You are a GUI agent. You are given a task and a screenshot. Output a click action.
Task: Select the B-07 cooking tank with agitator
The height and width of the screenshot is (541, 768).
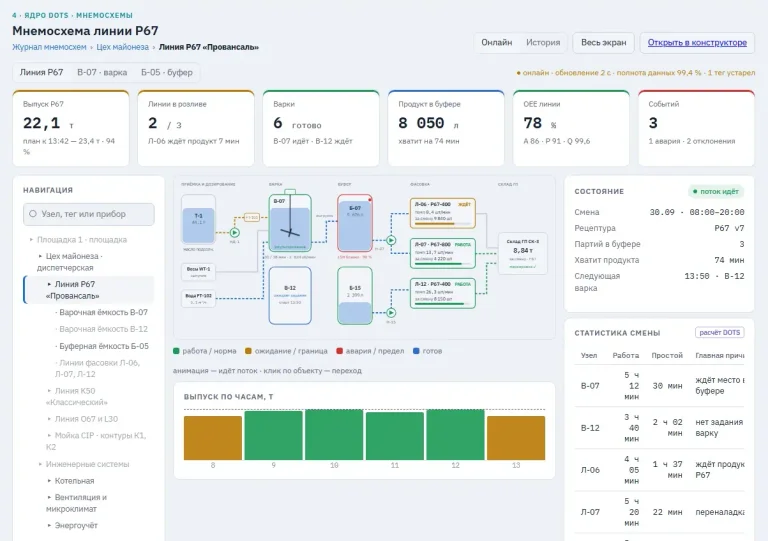[x=290, y=223]
